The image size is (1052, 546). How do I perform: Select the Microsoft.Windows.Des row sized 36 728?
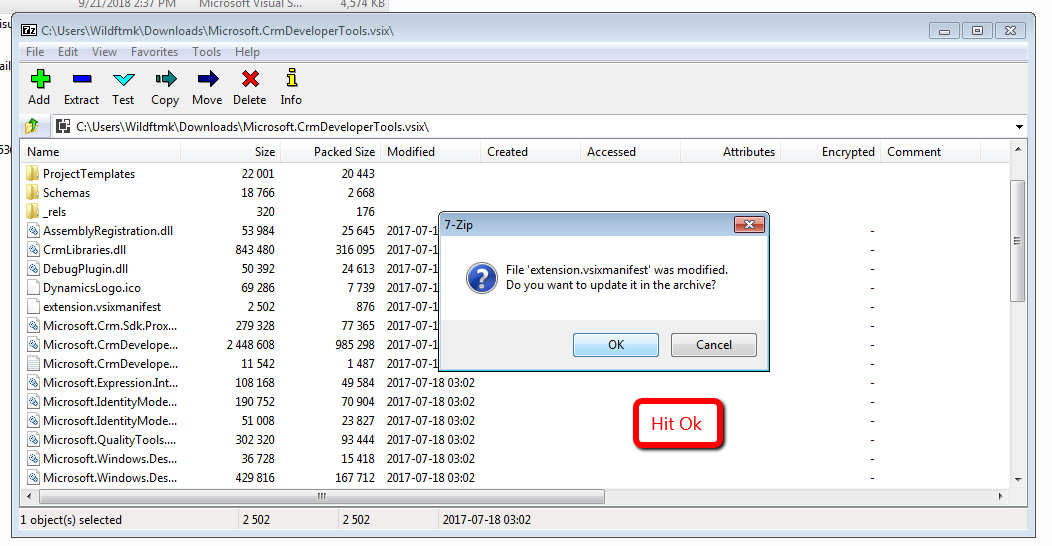[x=515, y=459]
